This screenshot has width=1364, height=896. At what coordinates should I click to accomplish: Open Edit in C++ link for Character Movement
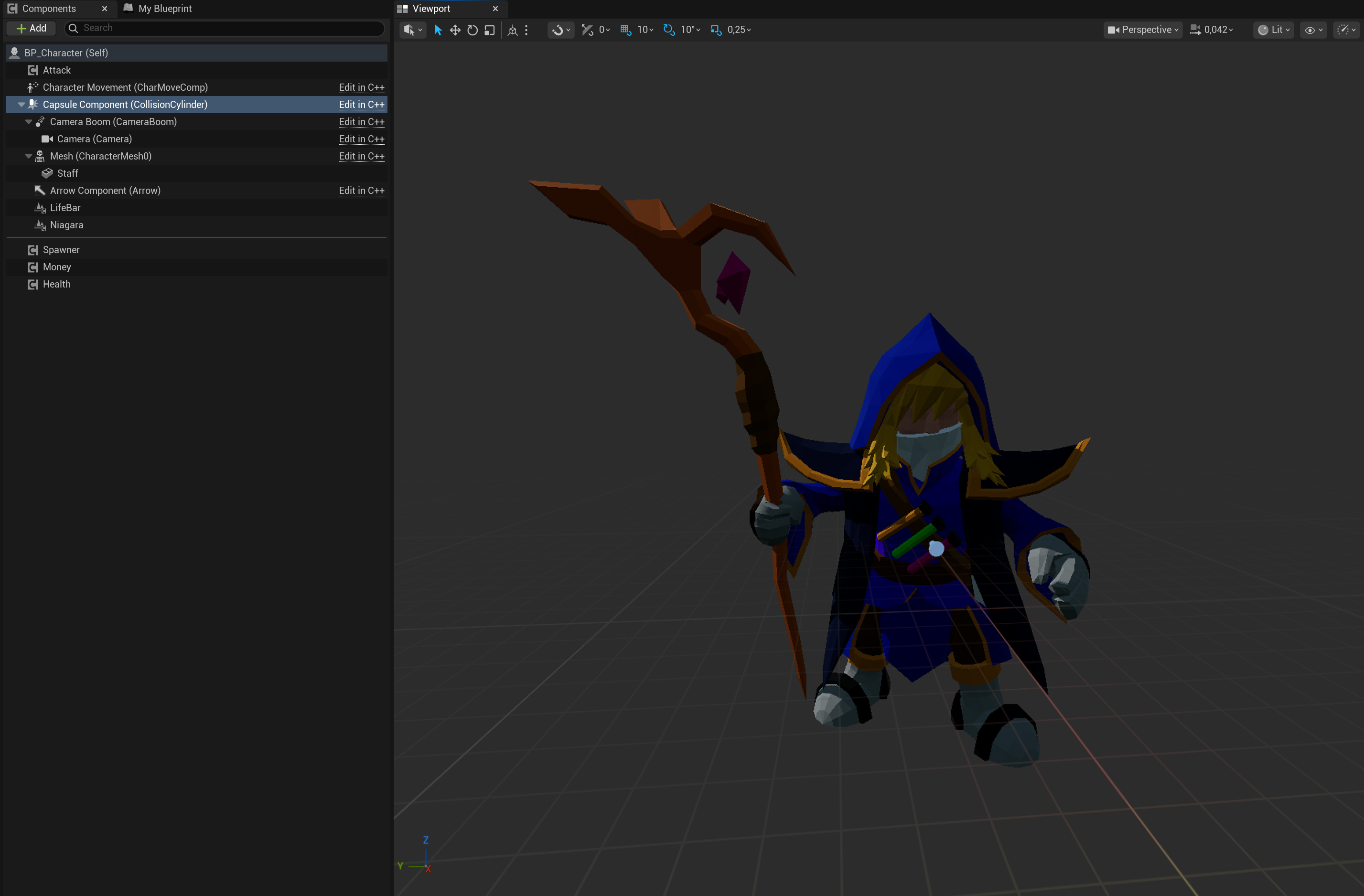tap(362, 87)
